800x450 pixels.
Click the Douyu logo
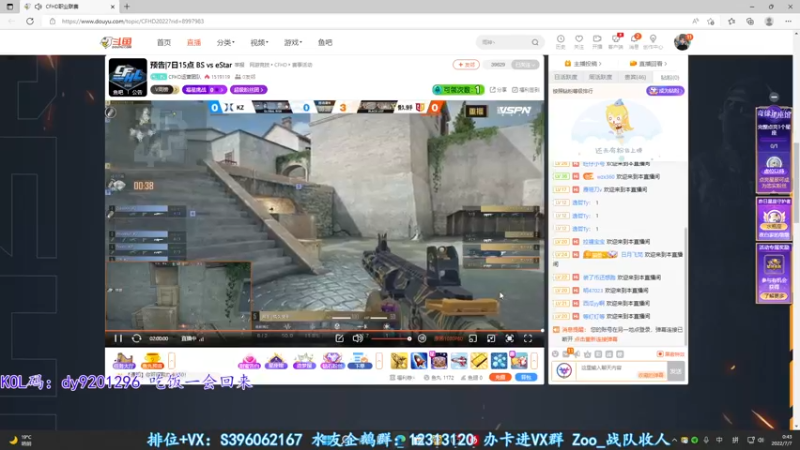(x=116, y=42)
